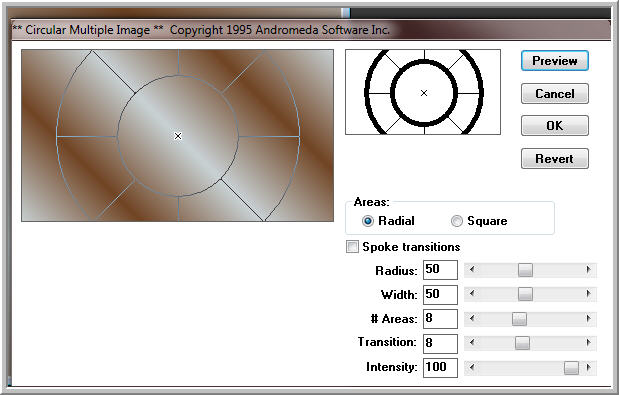Click the Intensity slider thumb
619x395 pixels.
(571, 368)
